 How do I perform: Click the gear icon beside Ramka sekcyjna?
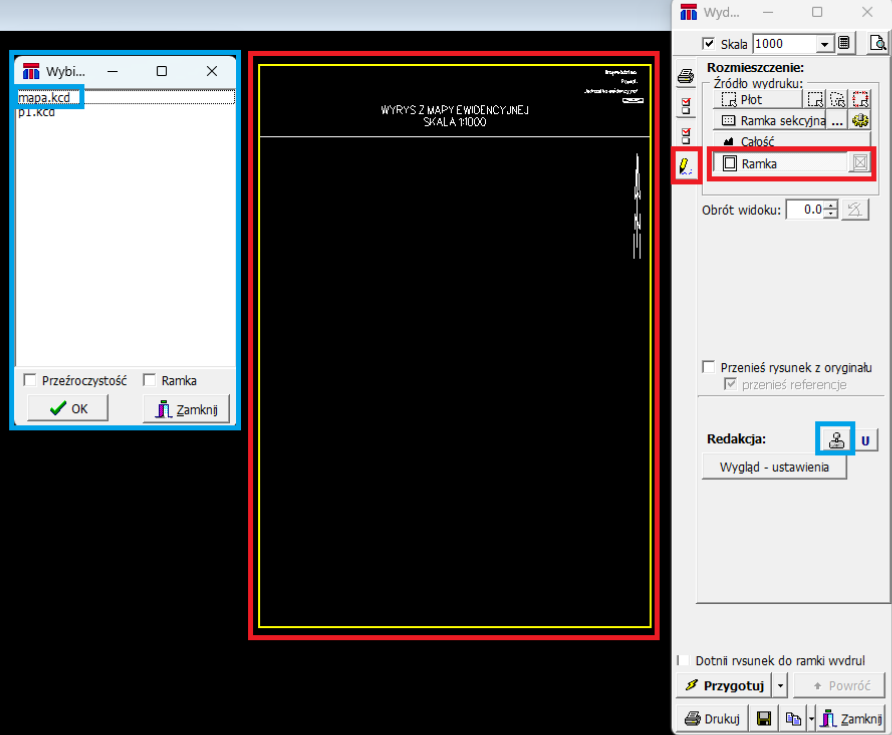coord(860,120)
